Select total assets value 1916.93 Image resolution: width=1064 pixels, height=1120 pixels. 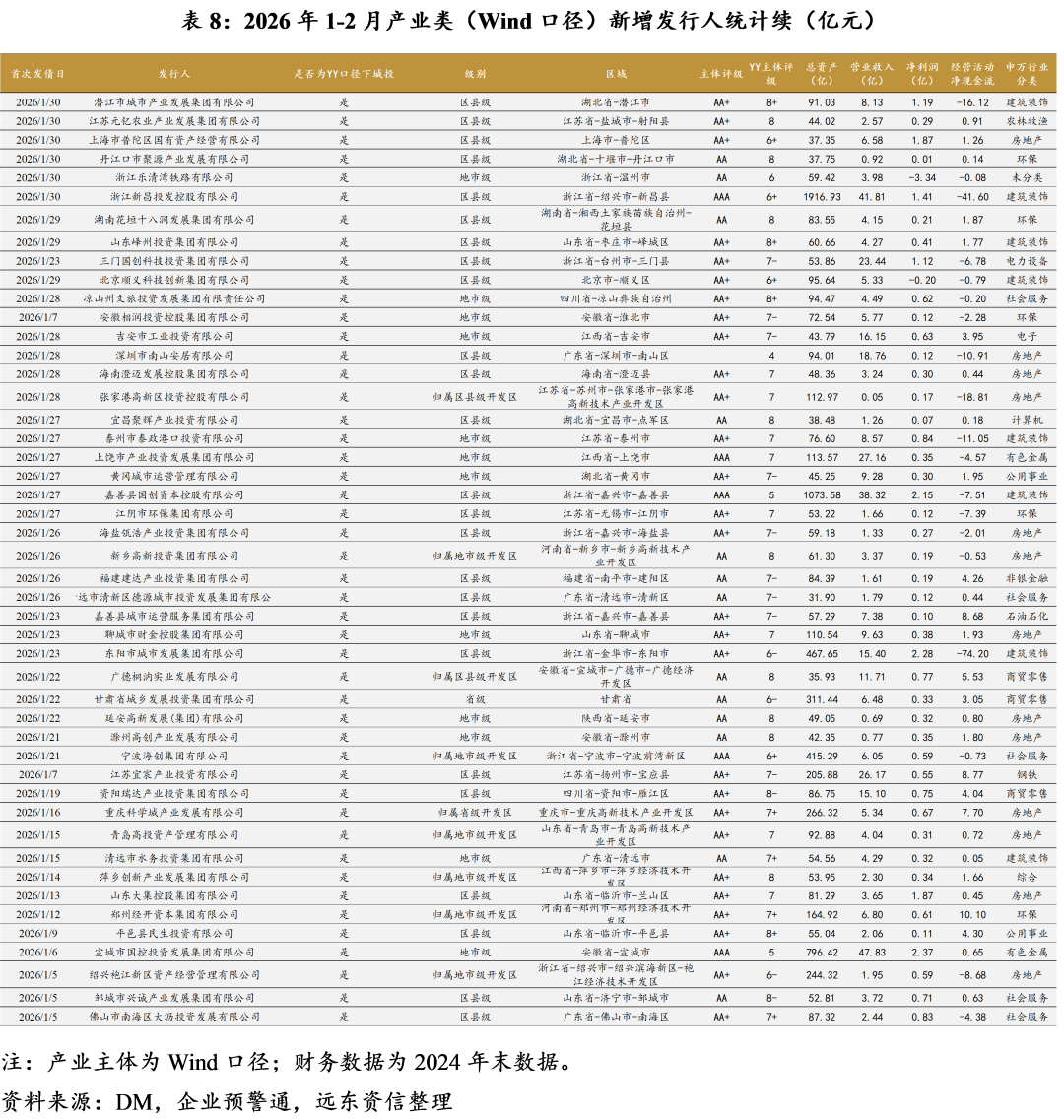(822, 197)
